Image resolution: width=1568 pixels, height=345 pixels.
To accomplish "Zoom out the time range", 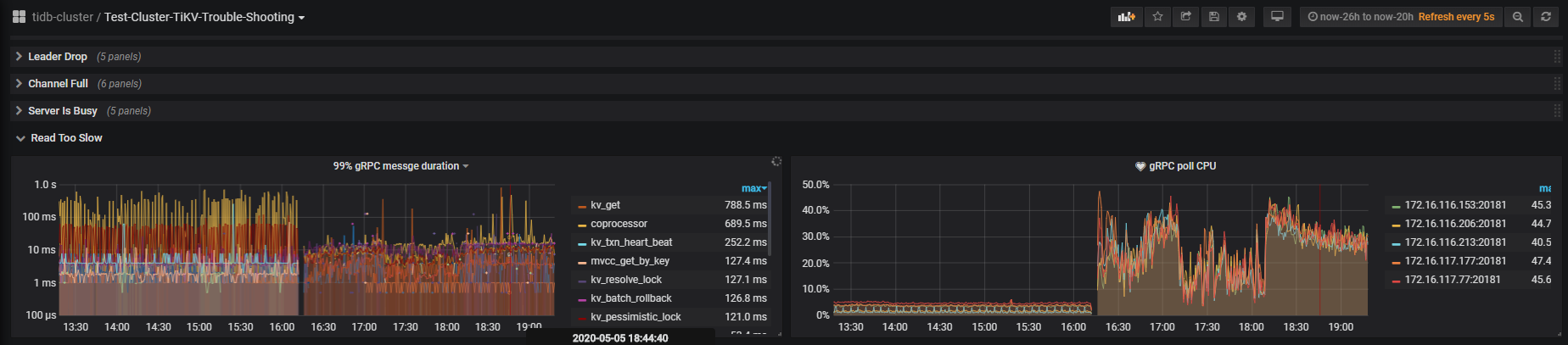I will [x=1517, y=17].
